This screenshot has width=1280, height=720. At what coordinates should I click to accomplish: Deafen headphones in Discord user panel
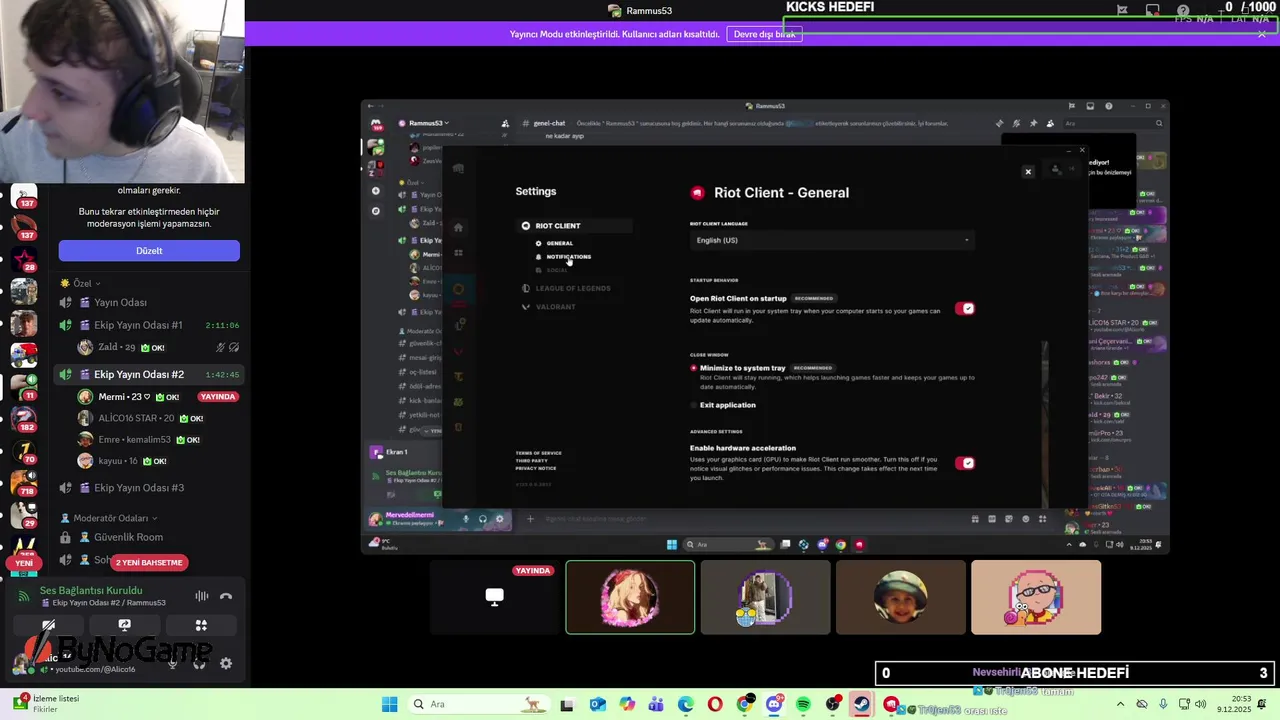(199, 663)
